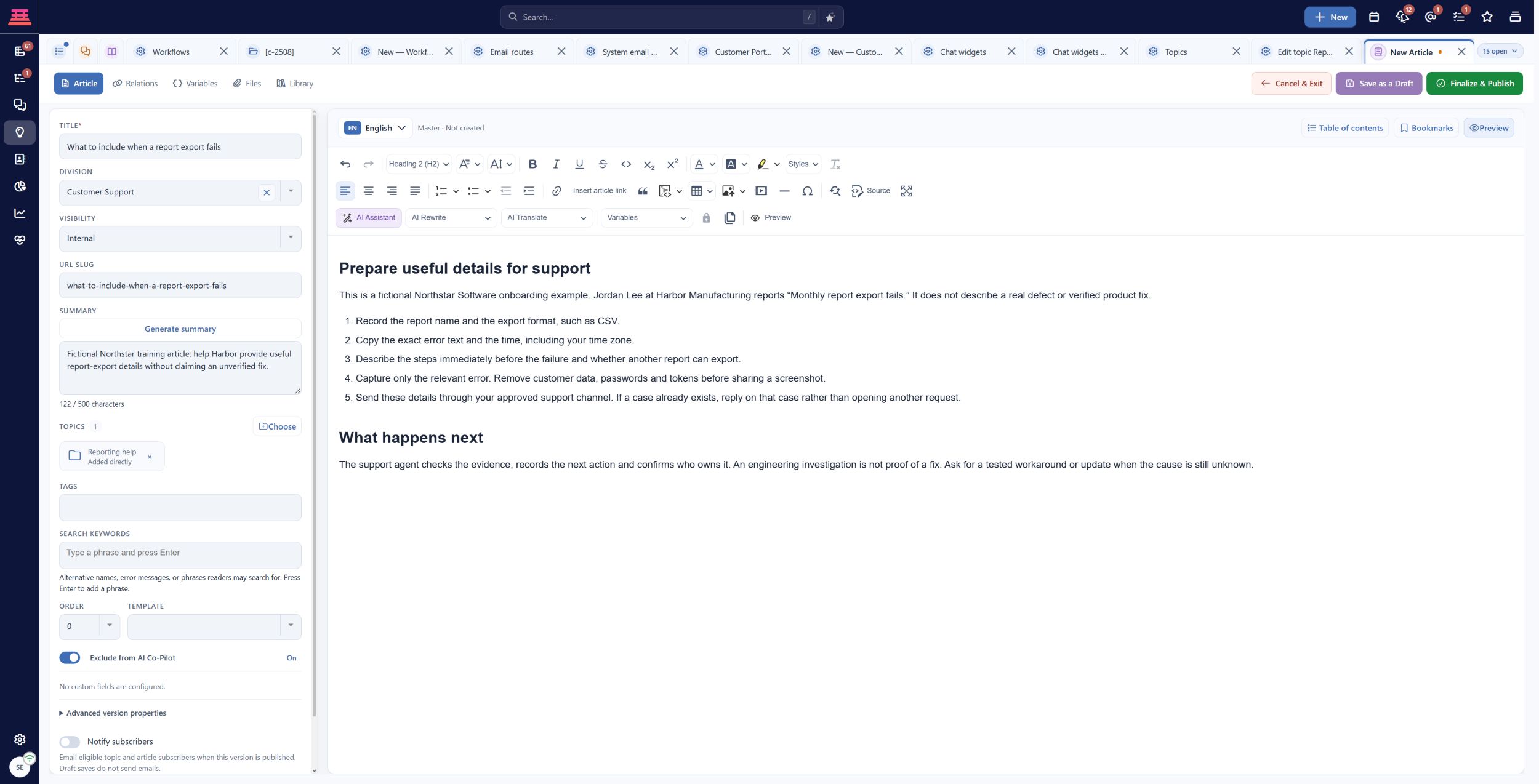The height and width of the screenshot is (784, 1539).
Task: Remove formatting with the clear format icon
Action: 835,164
